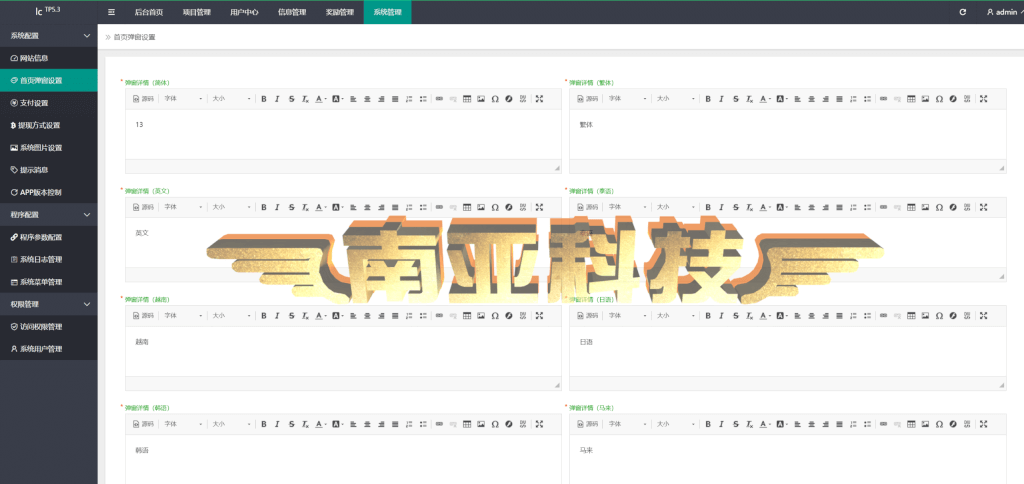Open the 大小 size dropdown in 简体 editor
This screenshot has width=1024, height=484.
click(x=231, y=99)
